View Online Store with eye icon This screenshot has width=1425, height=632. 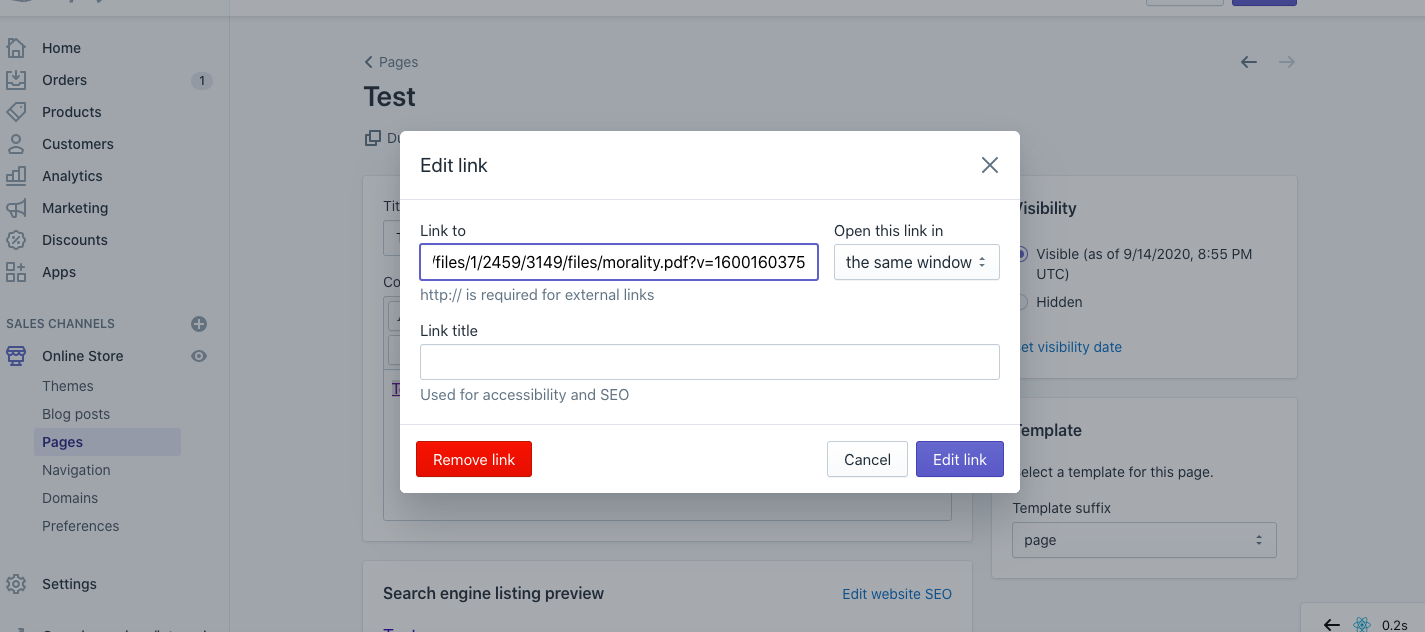(x=199, y=356)
